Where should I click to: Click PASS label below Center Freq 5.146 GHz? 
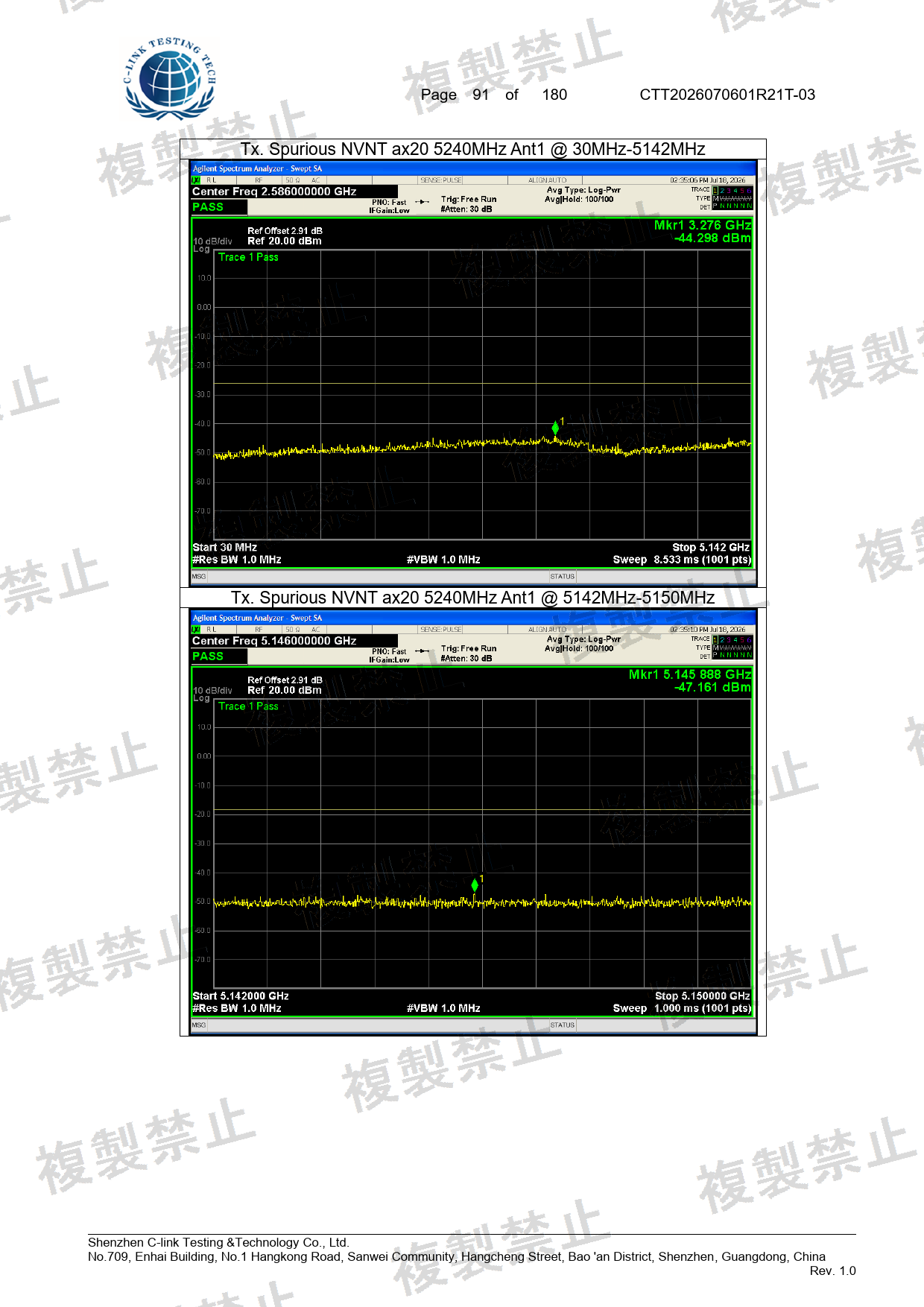tap(208, 656)
